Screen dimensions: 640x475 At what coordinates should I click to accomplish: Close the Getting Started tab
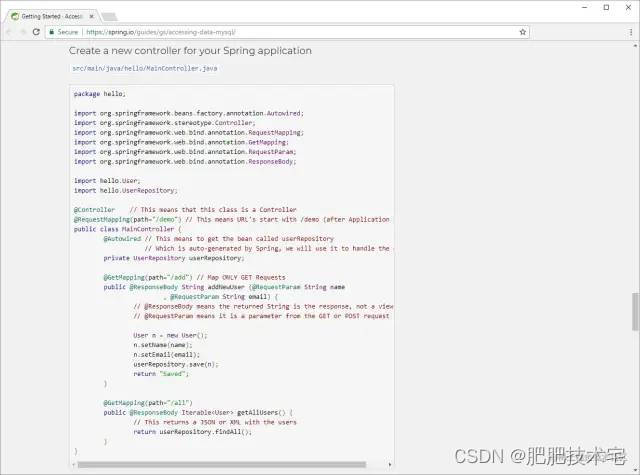coord(91,16)
